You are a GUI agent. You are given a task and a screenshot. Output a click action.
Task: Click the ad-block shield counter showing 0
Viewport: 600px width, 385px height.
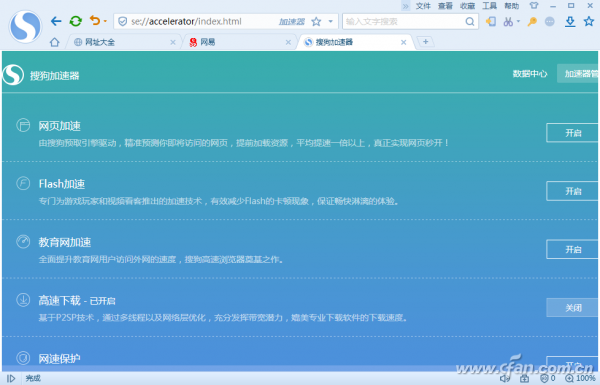click(548, 378)
